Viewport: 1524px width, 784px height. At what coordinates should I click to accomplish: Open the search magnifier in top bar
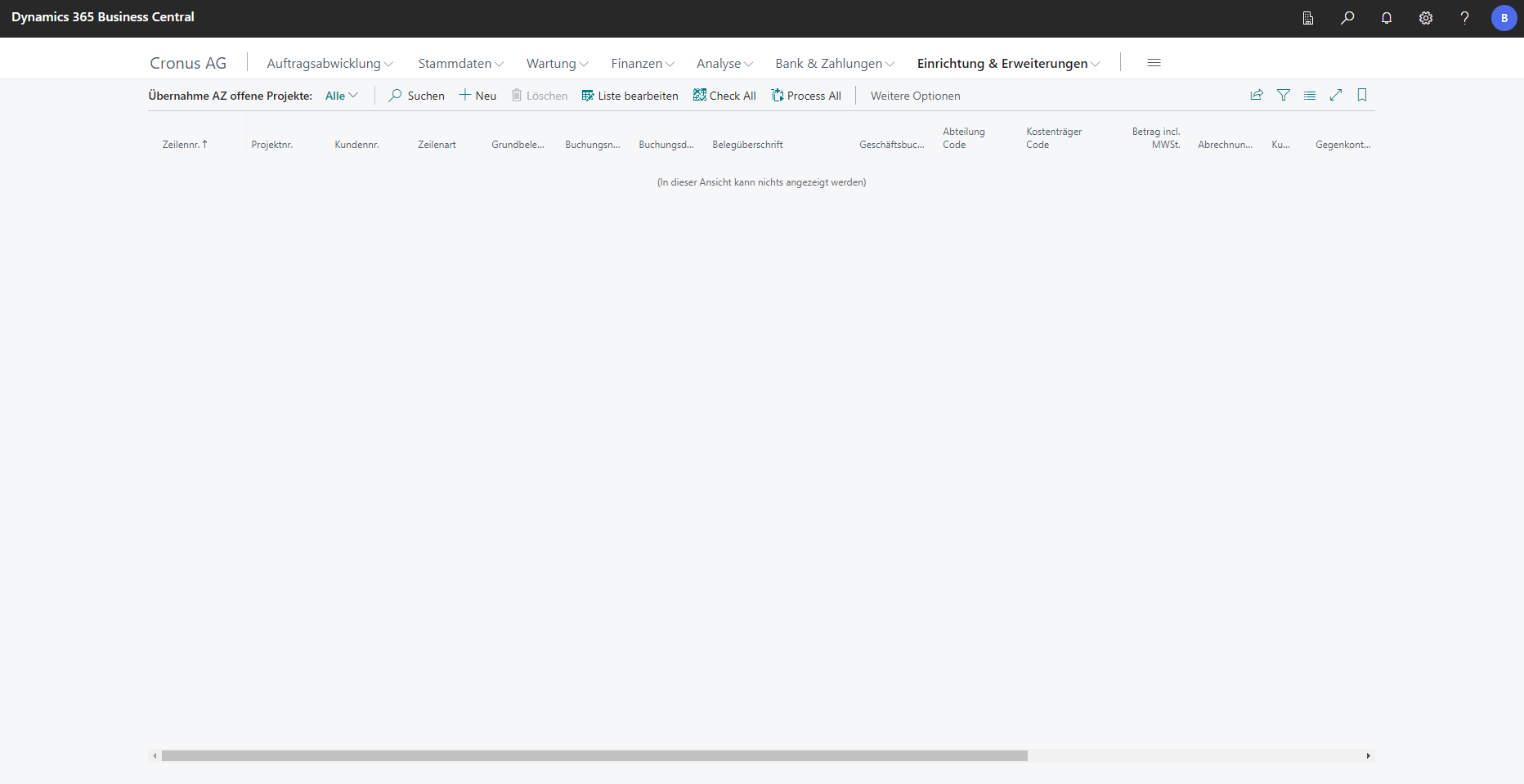tap(1347, 18)
